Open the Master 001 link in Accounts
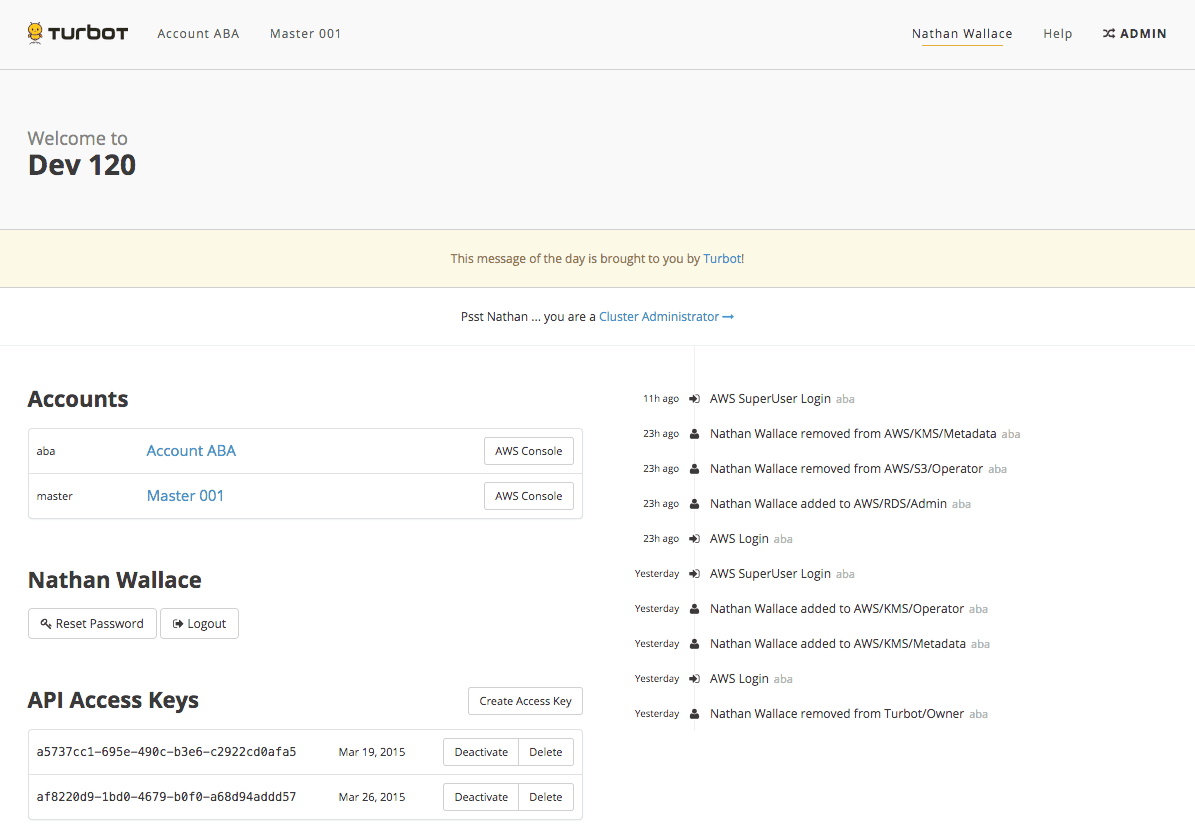Viewport: 1195px width, 828px height. coord(185,496)
